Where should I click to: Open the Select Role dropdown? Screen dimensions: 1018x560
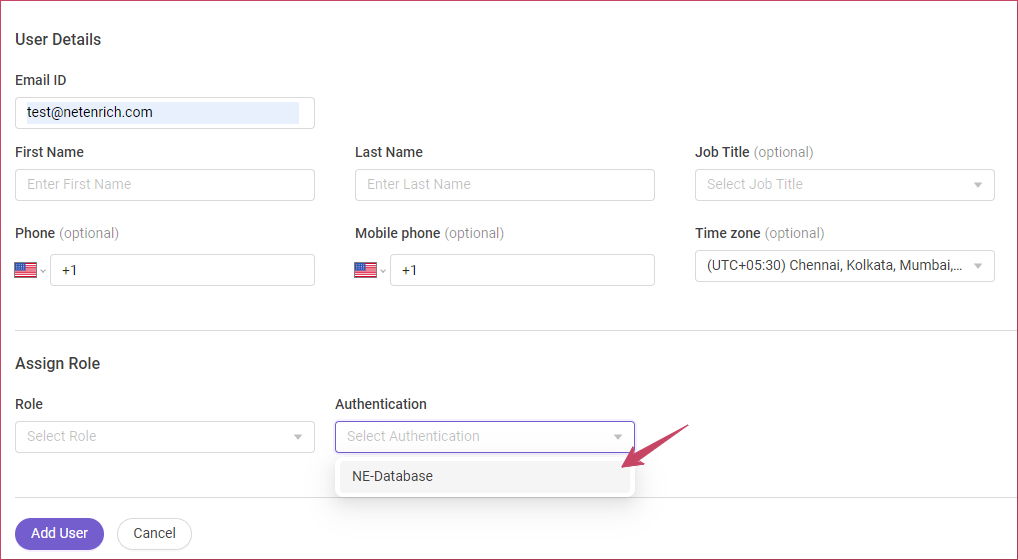pos(165,437)
